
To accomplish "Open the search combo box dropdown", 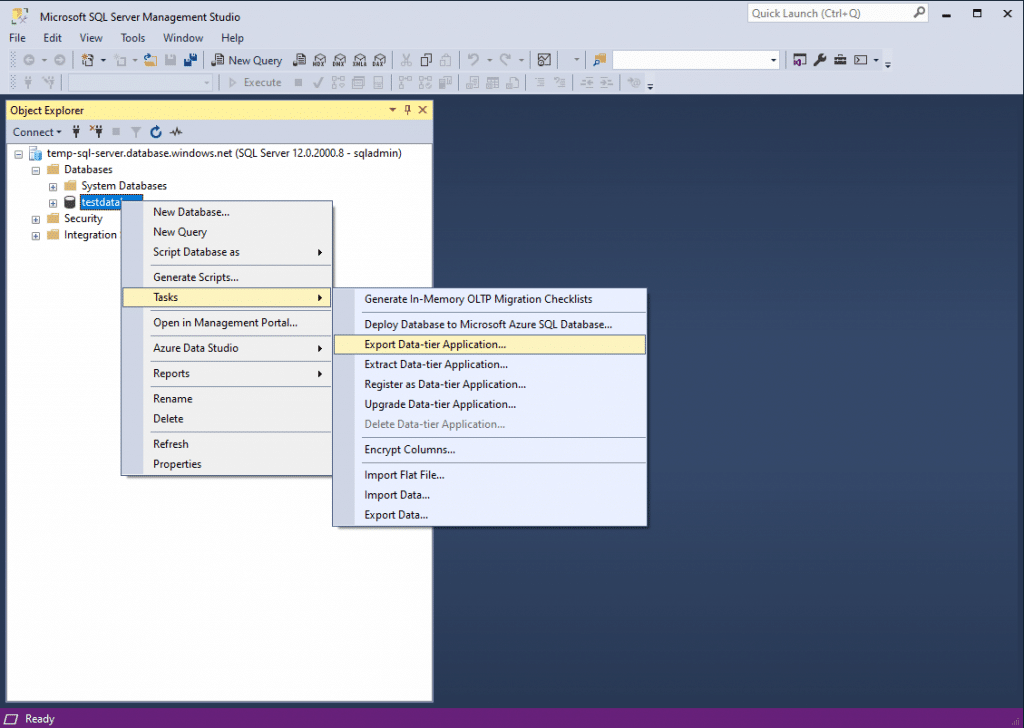I will (773, 60).
